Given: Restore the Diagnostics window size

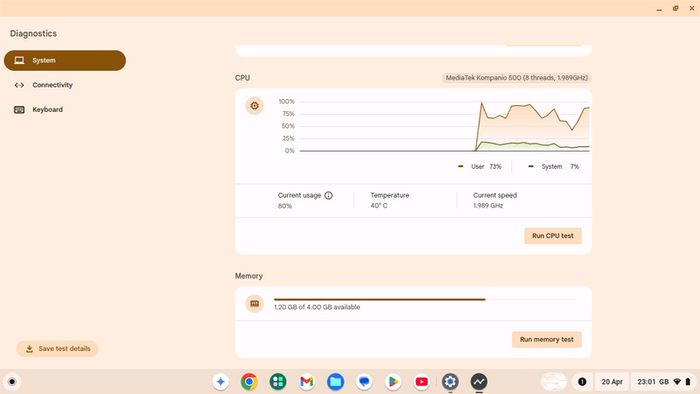Looking at the screenshot, I should click(x=675, y=8).
